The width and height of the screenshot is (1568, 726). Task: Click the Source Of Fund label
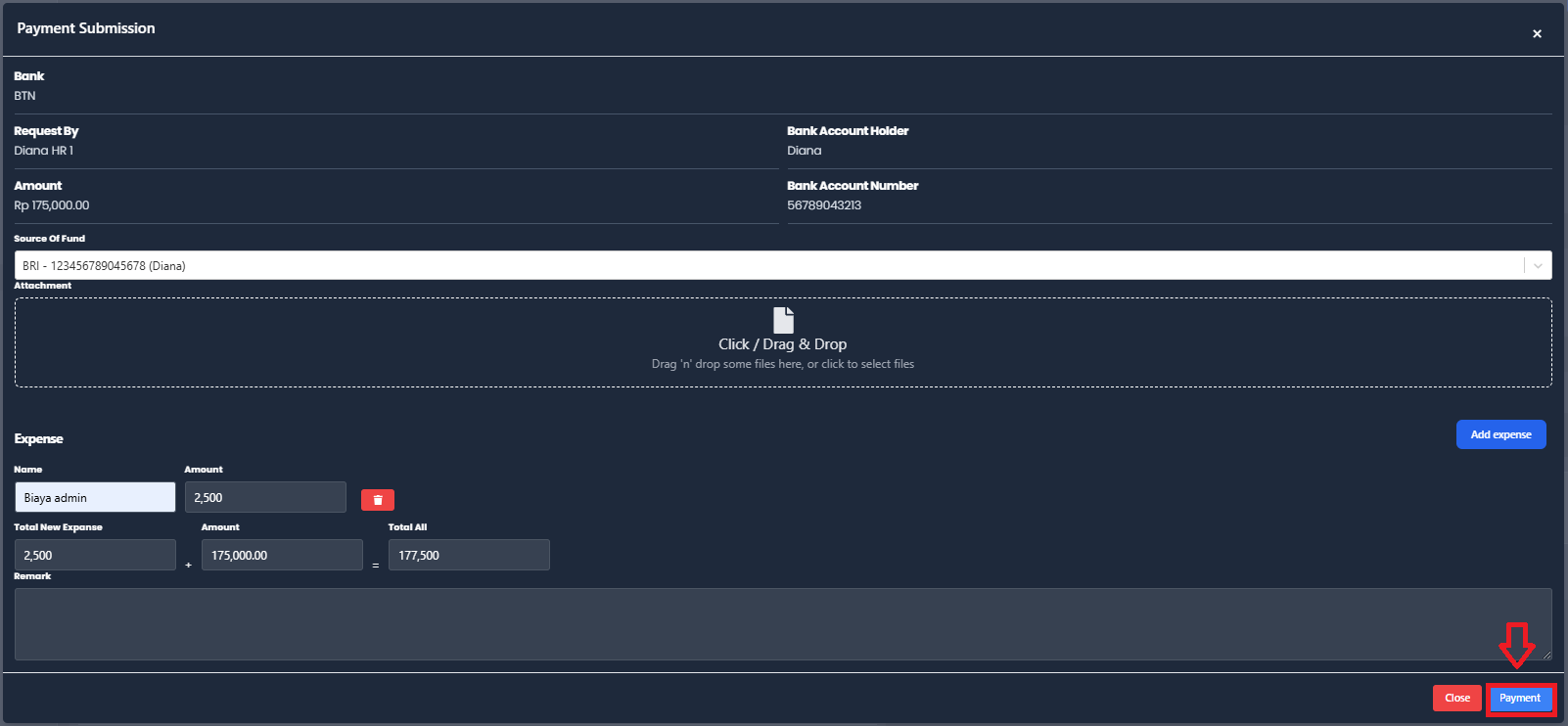(49, 239)
